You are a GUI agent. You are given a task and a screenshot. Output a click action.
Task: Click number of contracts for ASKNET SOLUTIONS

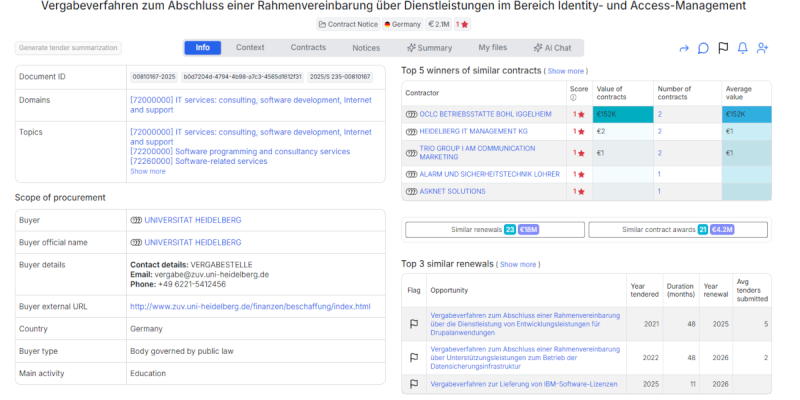pos(659,192)
